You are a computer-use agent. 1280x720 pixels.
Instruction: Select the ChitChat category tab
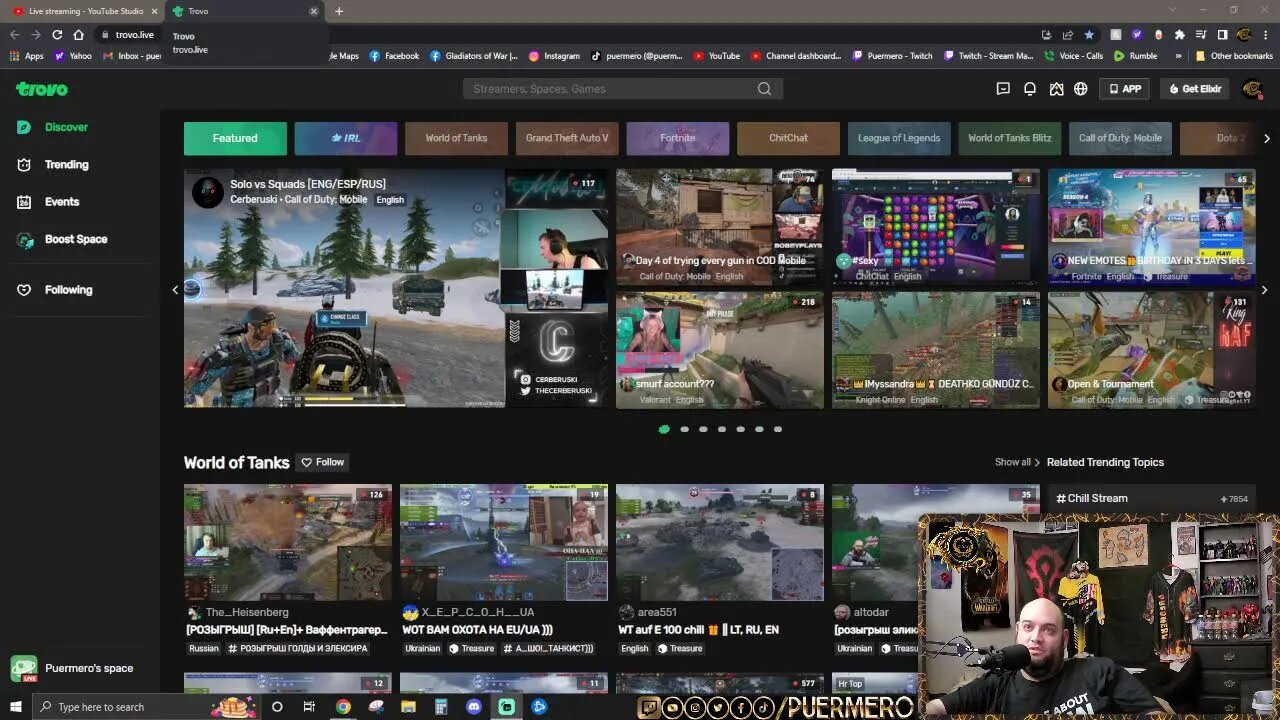tap(788, 138)
